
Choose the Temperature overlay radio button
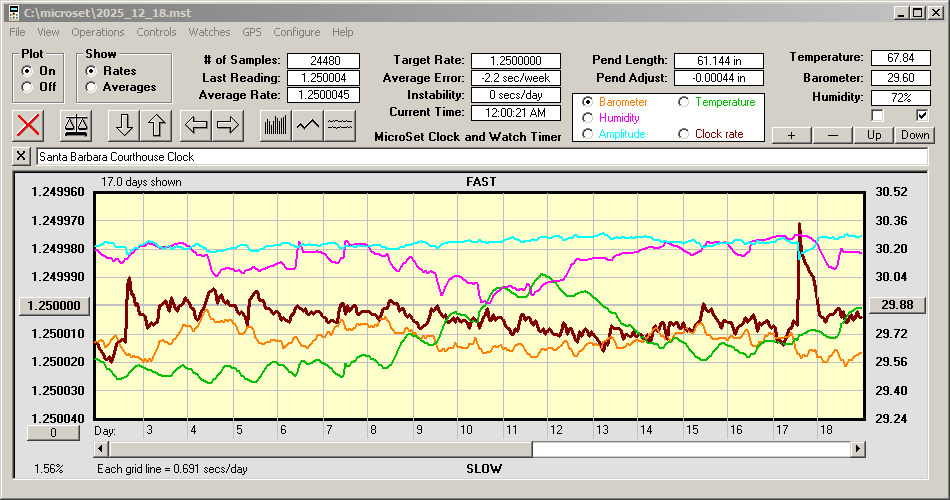click(x=685, y=102)
